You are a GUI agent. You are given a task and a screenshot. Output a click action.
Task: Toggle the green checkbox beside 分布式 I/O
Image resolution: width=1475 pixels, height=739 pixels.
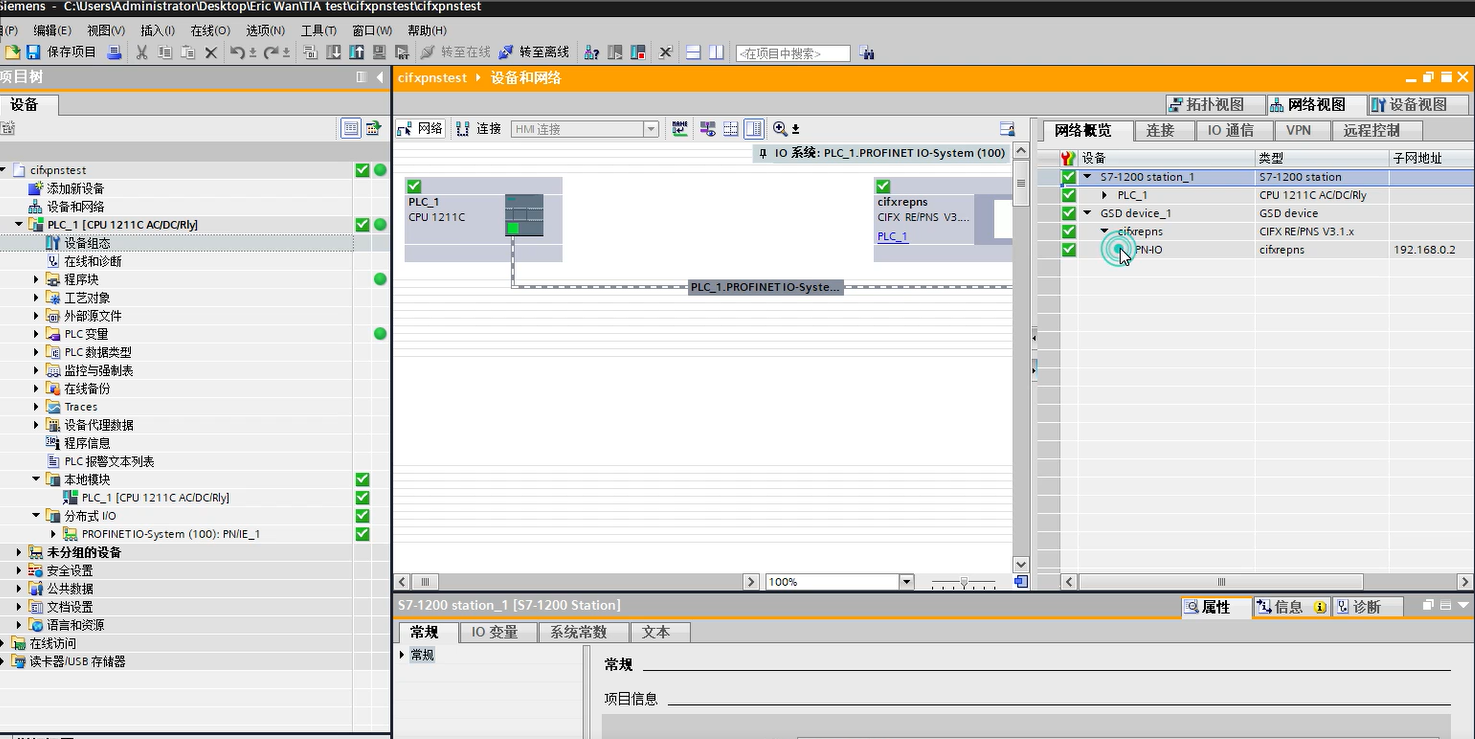[x=362, y=516]
